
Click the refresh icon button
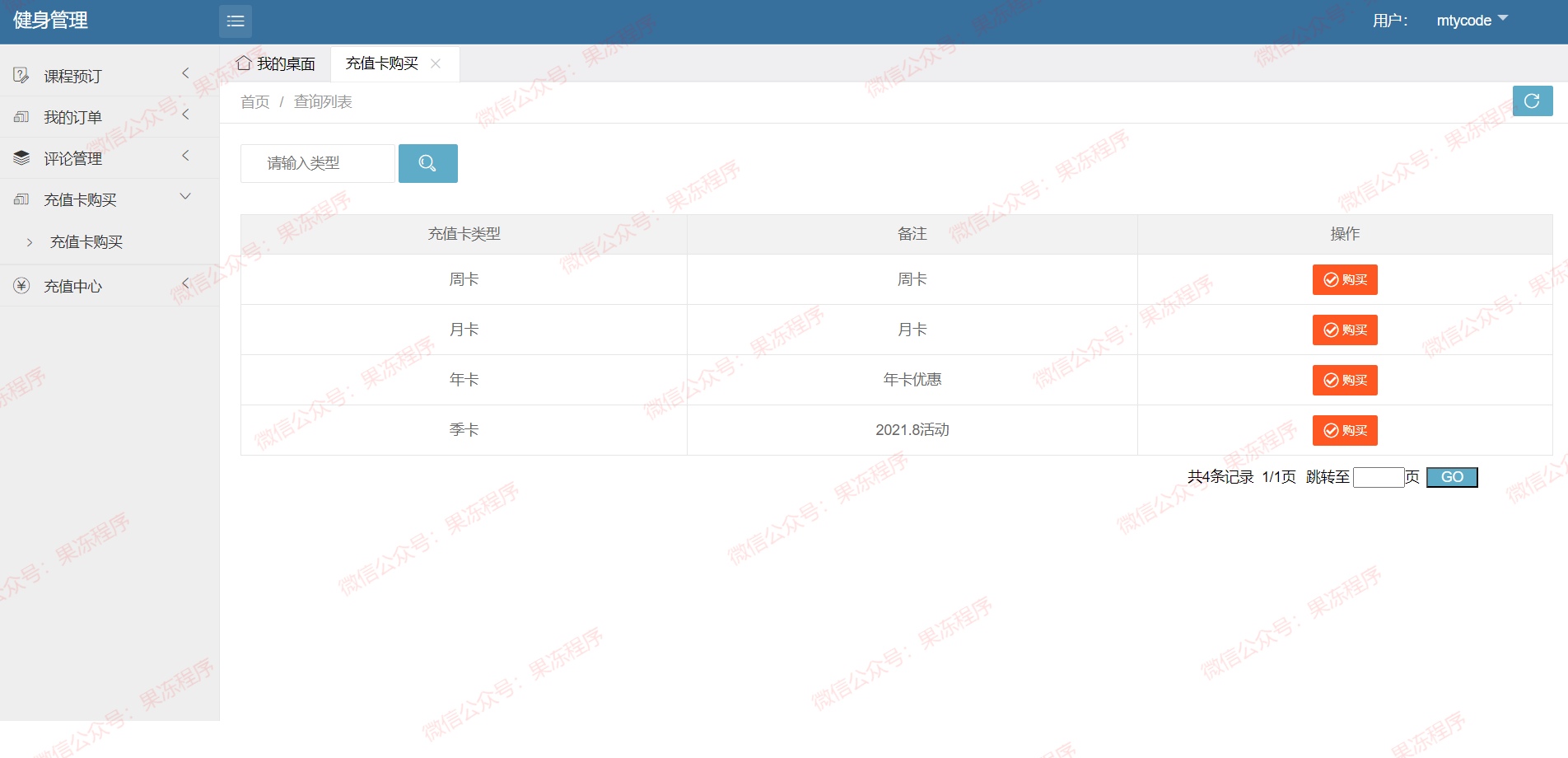coord(1533,101)
